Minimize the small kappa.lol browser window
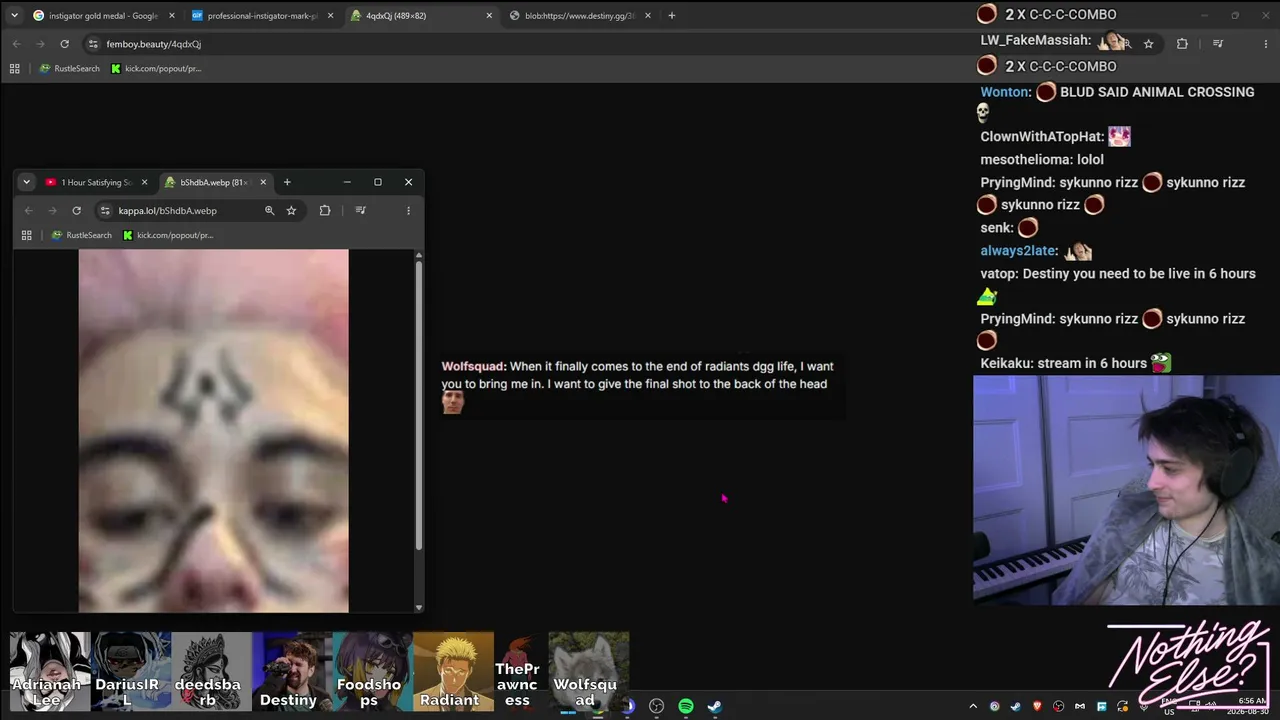This screenshot has width=1280, height=720. pyautogui.click(x=347, y=182)
